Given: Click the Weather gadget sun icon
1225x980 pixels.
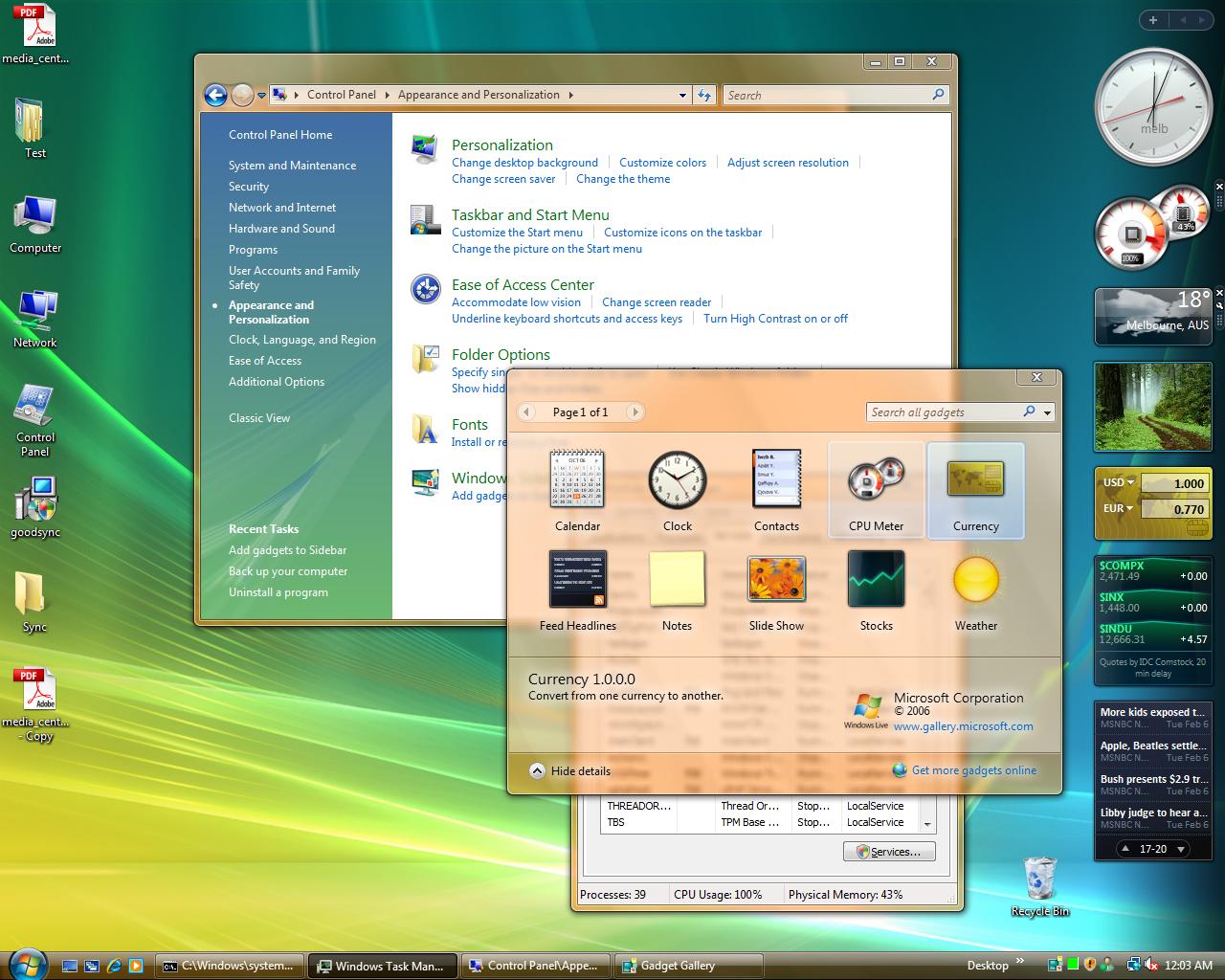Looking at the screenshot, I should point(975,579).
